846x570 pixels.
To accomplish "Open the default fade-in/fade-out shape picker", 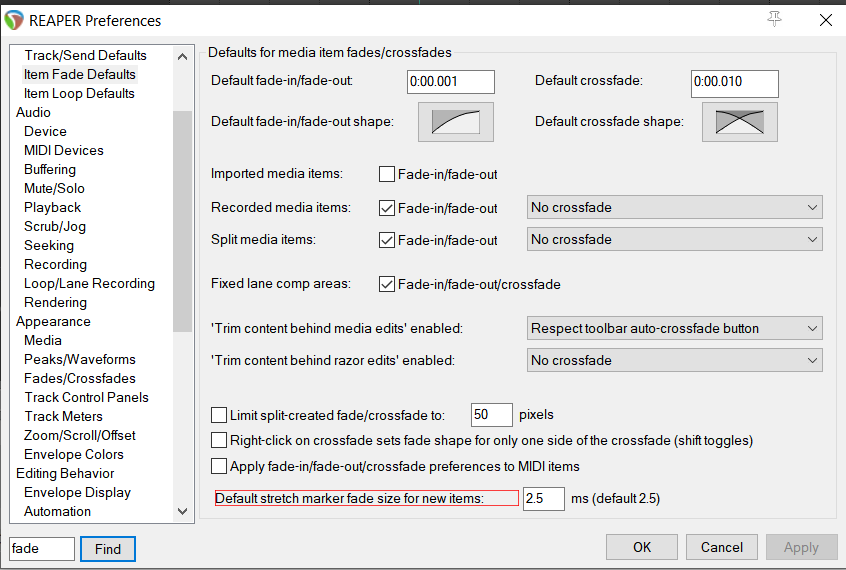I will coord(456,122).
